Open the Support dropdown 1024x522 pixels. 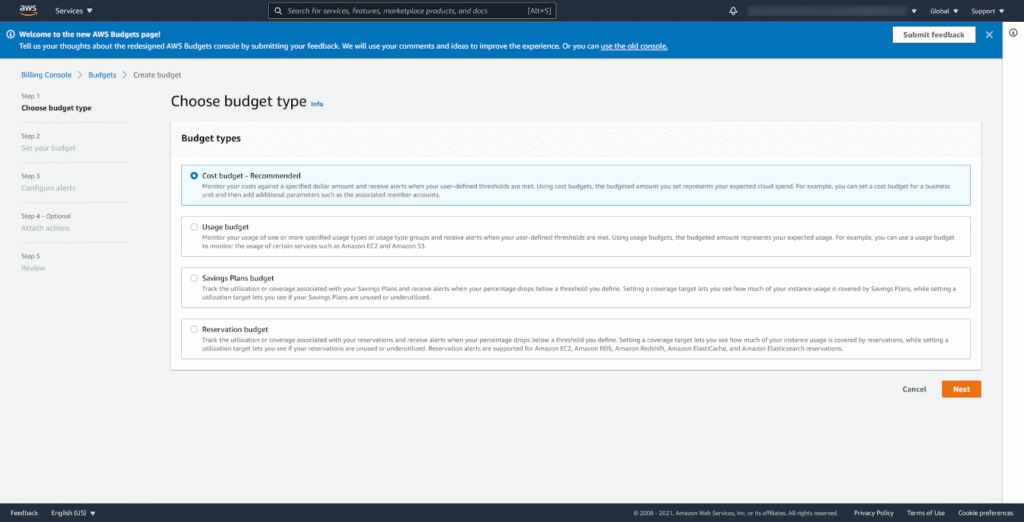click(x=987, y=11)
